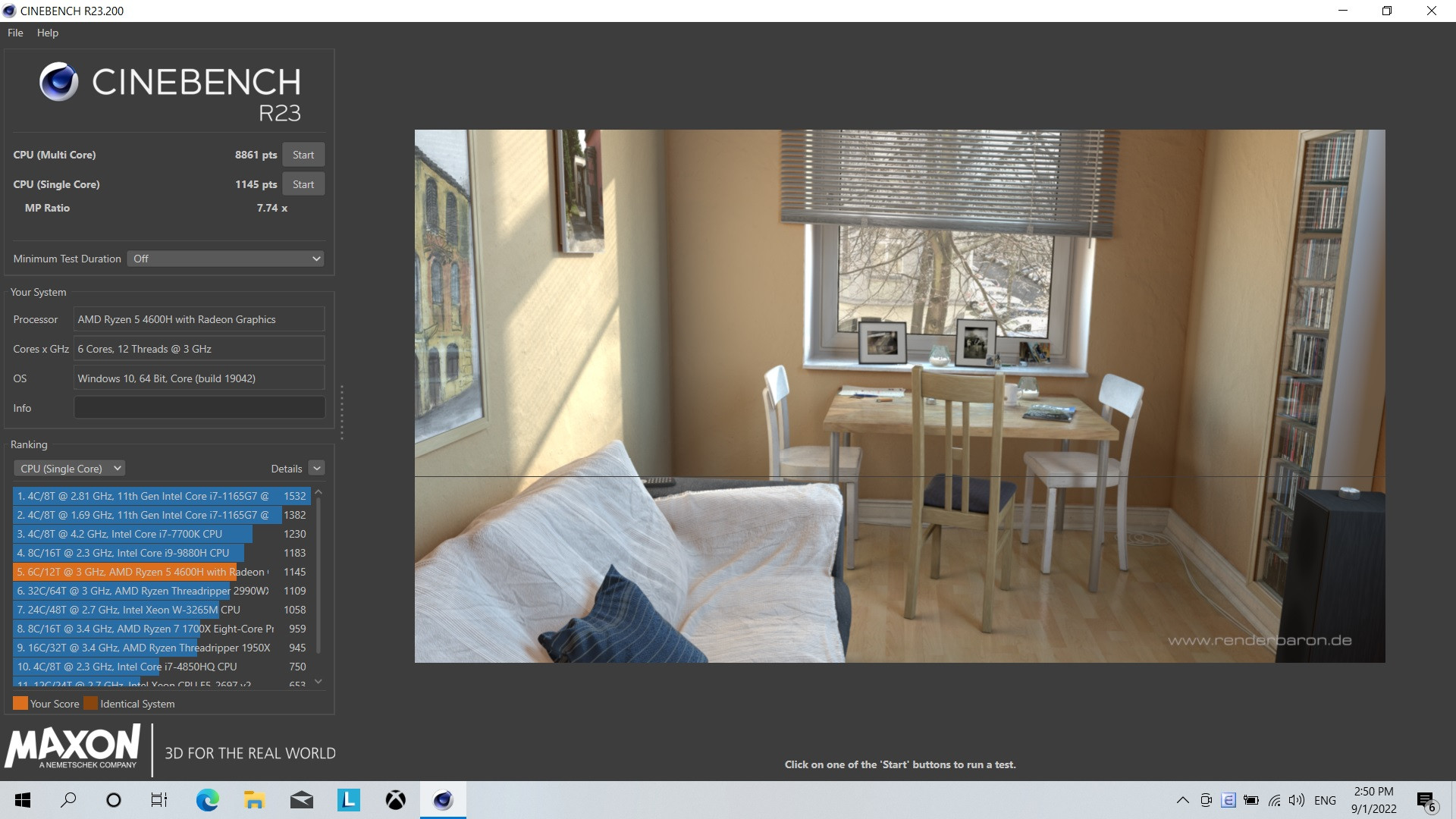Open the battery status tray icon
Image resolution: width=1456 pixels, height=819 pixels.
click(x=1251, y=800)
